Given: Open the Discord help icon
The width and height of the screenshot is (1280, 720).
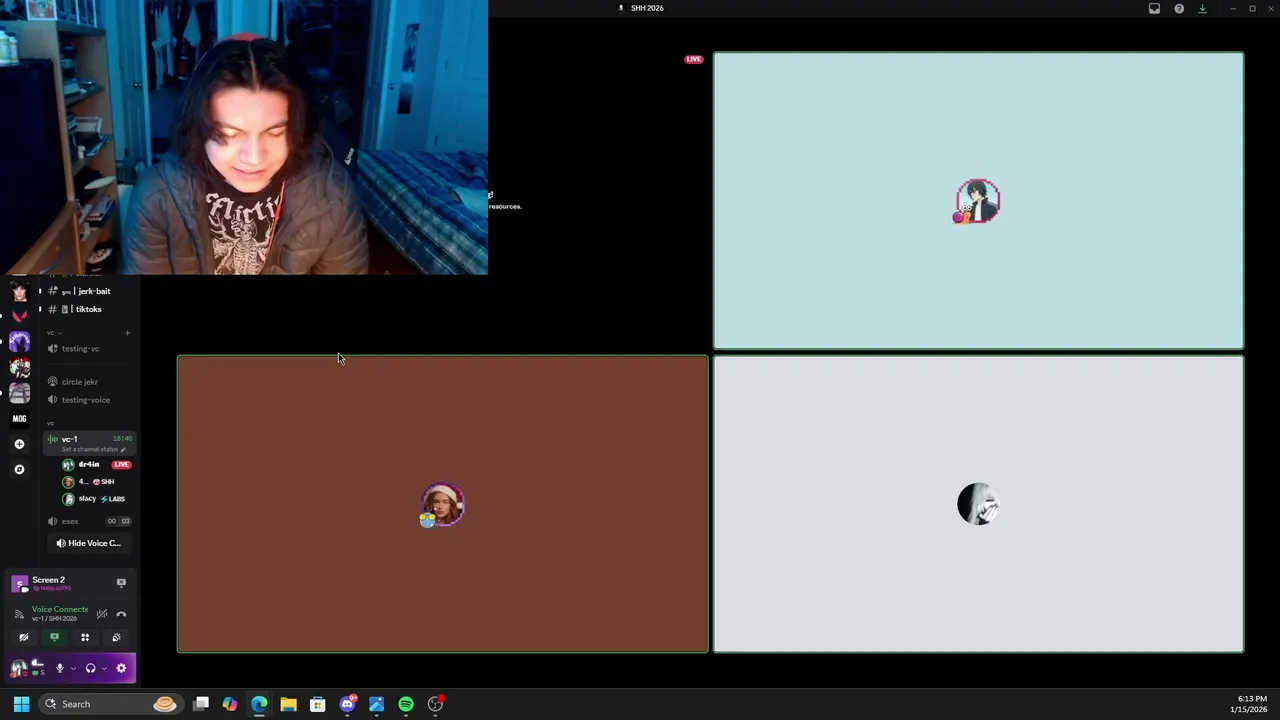Looking at the screenshot, I should point(1179,8).
